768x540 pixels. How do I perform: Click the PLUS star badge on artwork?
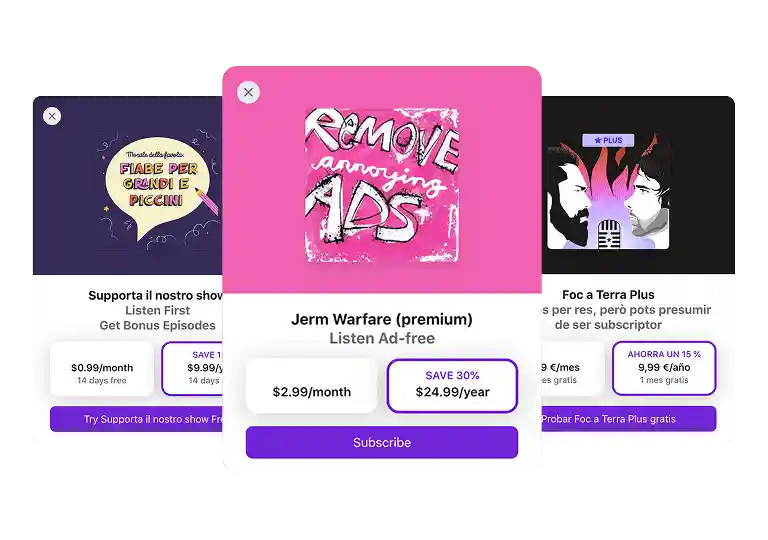click(608, 140)
